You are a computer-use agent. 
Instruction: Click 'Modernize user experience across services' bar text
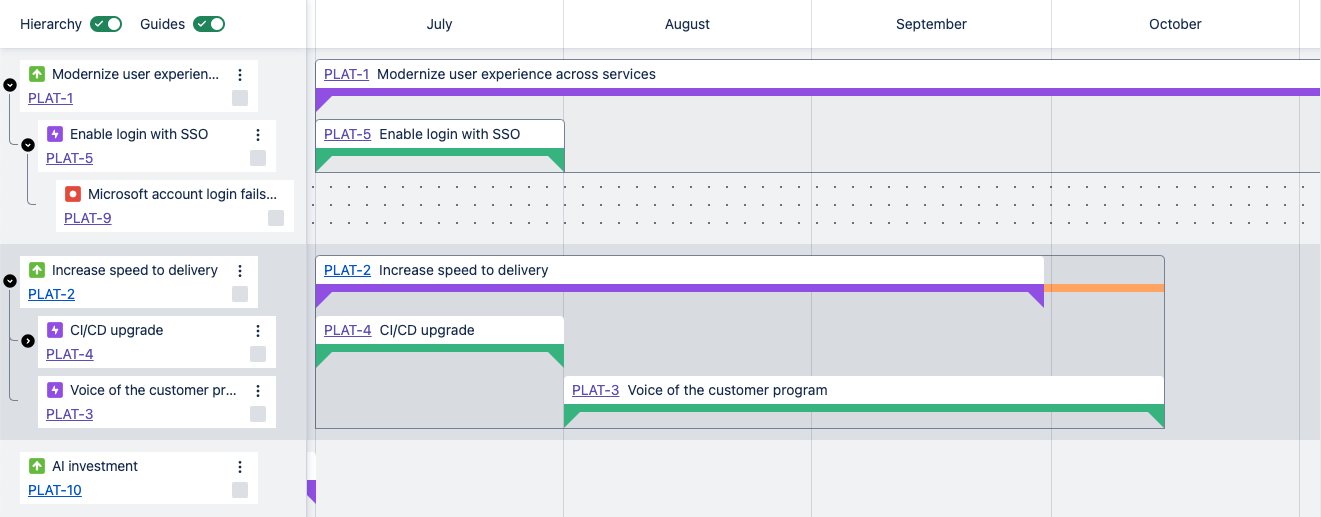tap(516, 74)
